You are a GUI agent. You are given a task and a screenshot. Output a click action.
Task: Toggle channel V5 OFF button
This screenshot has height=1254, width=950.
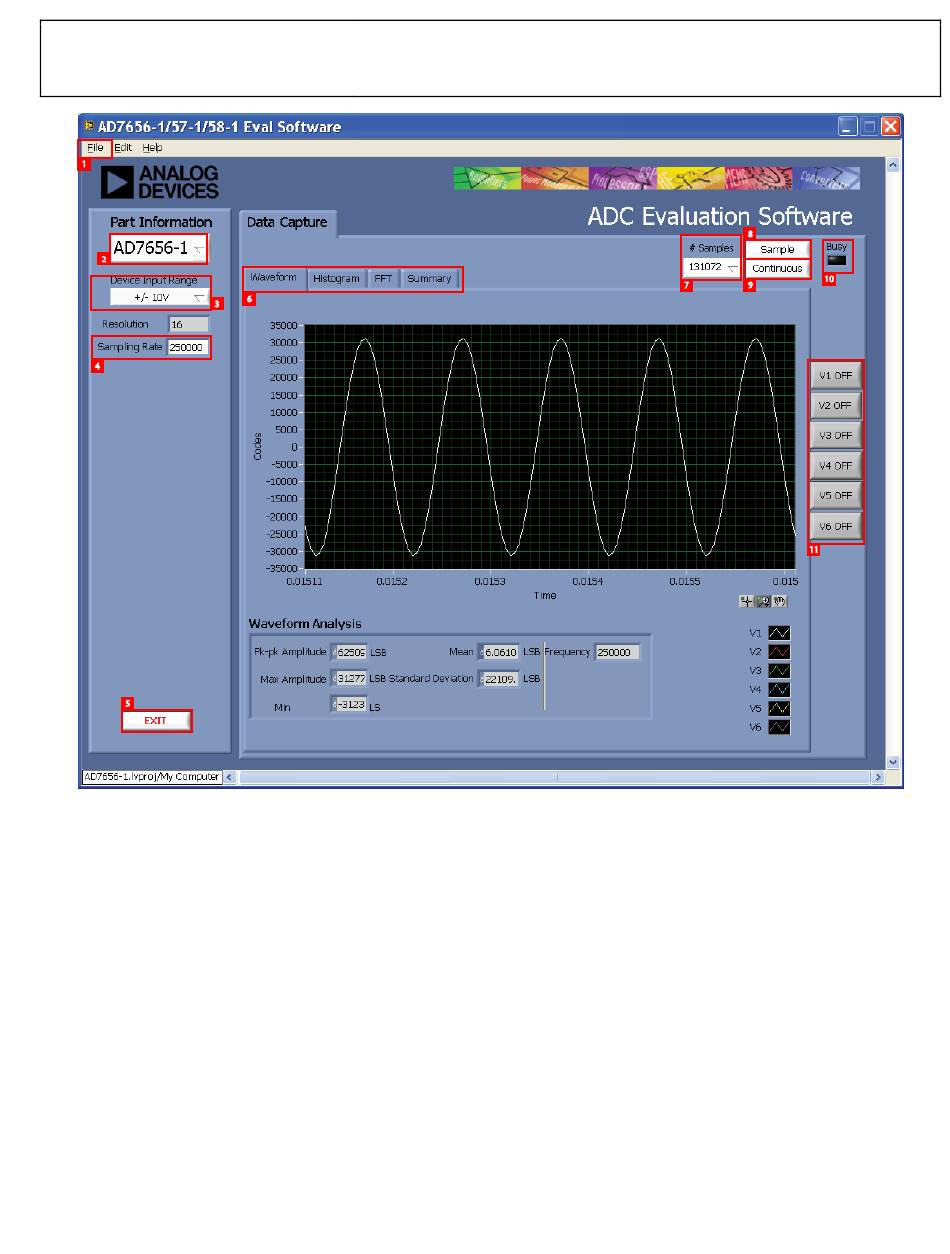(x=835, y=496)
